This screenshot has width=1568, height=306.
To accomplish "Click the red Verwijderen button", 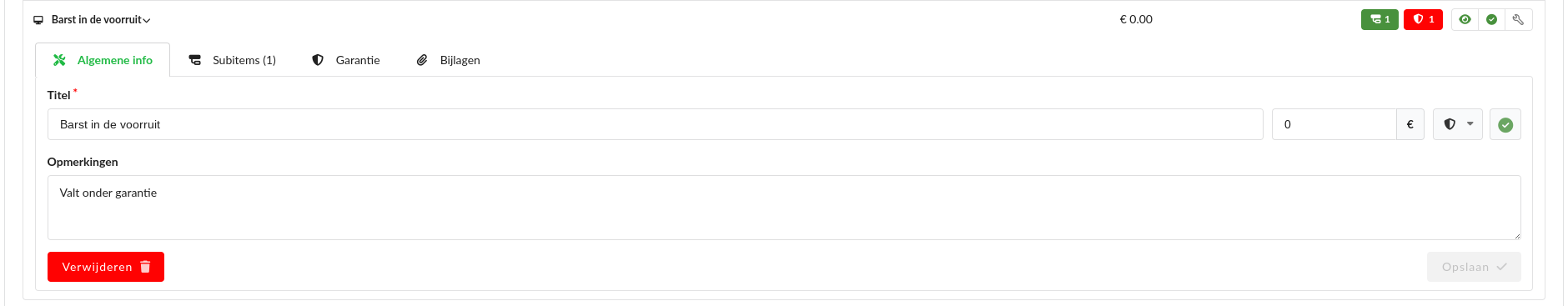I will [106, 267].
